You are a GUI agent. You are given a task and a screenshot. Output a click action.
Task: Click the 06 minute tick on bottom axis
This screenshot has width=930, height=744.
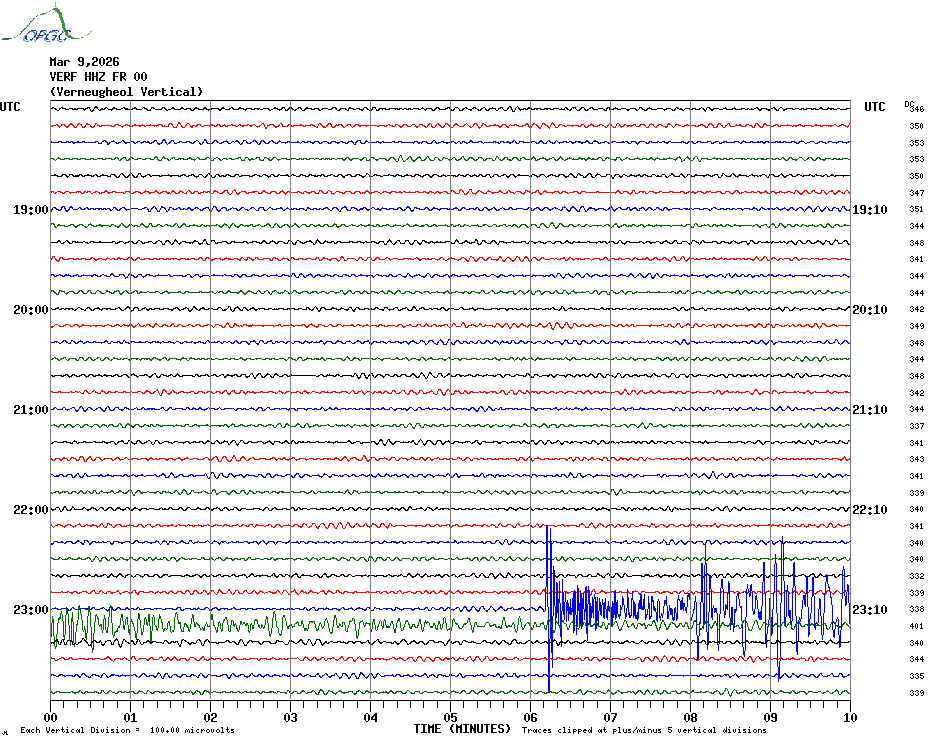530,717
